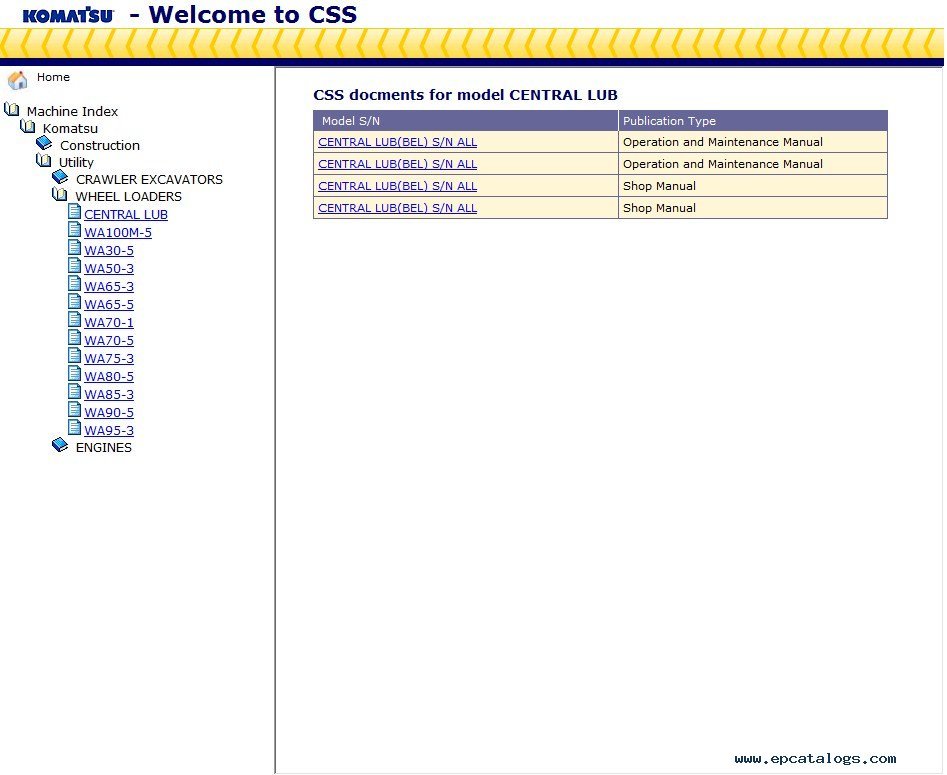Select Komatsu tree label

click(x=70, y=128)
